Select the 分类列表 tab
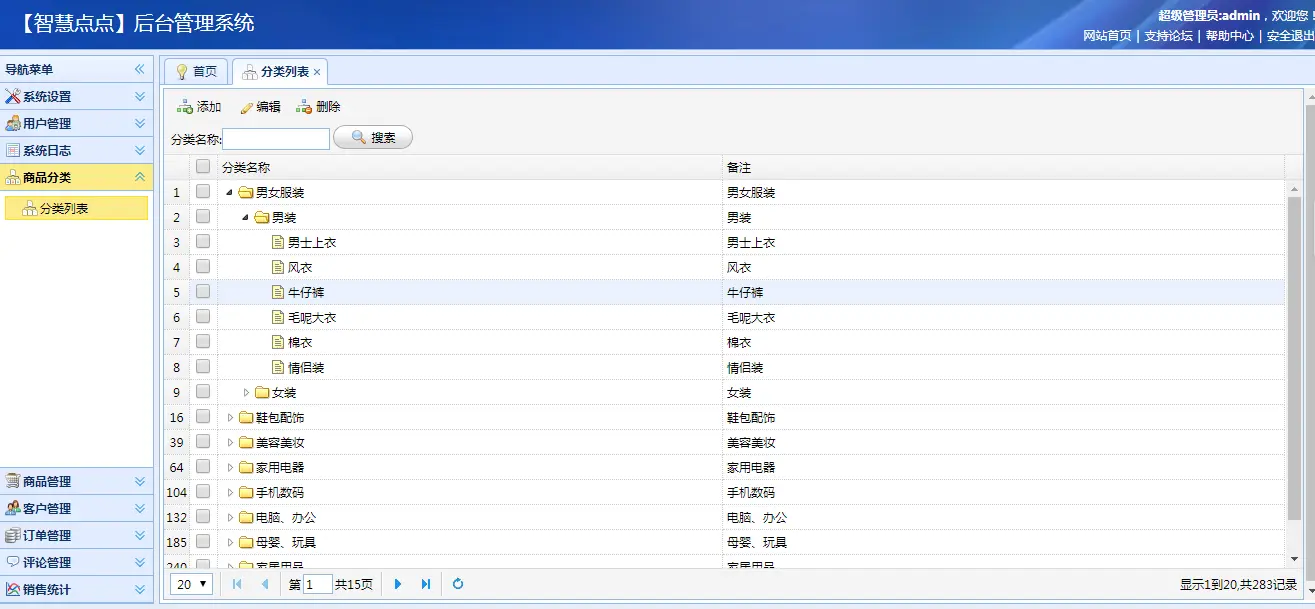 click(281, 72)
